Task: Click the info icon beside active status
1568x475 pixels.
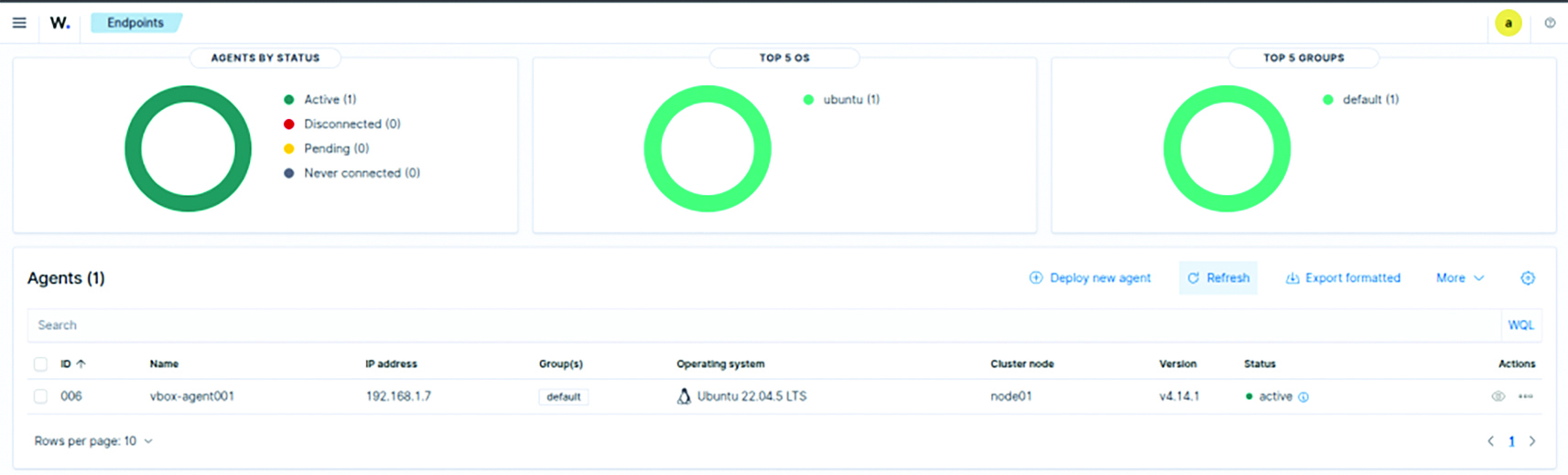Action: point(1303,397)
